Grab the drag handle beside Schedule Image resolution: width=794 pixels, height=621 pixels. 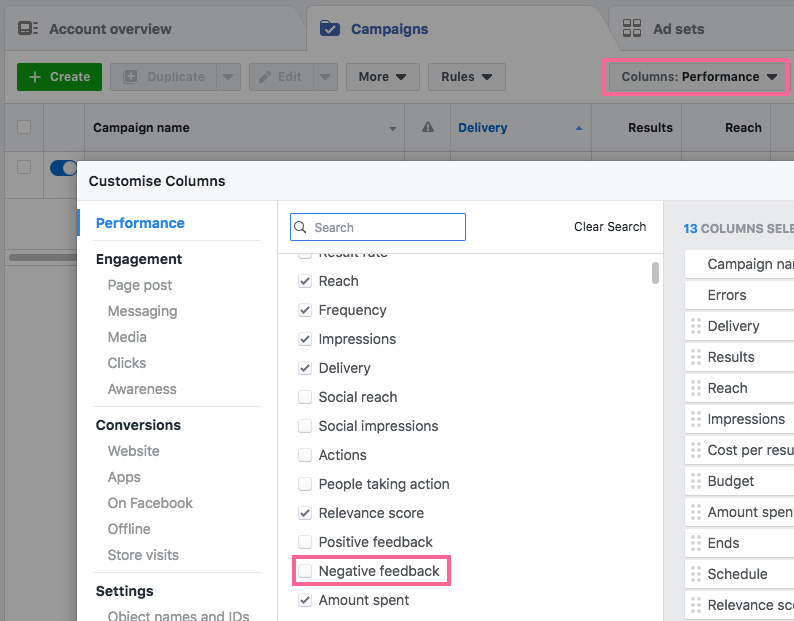coord(696,574)
